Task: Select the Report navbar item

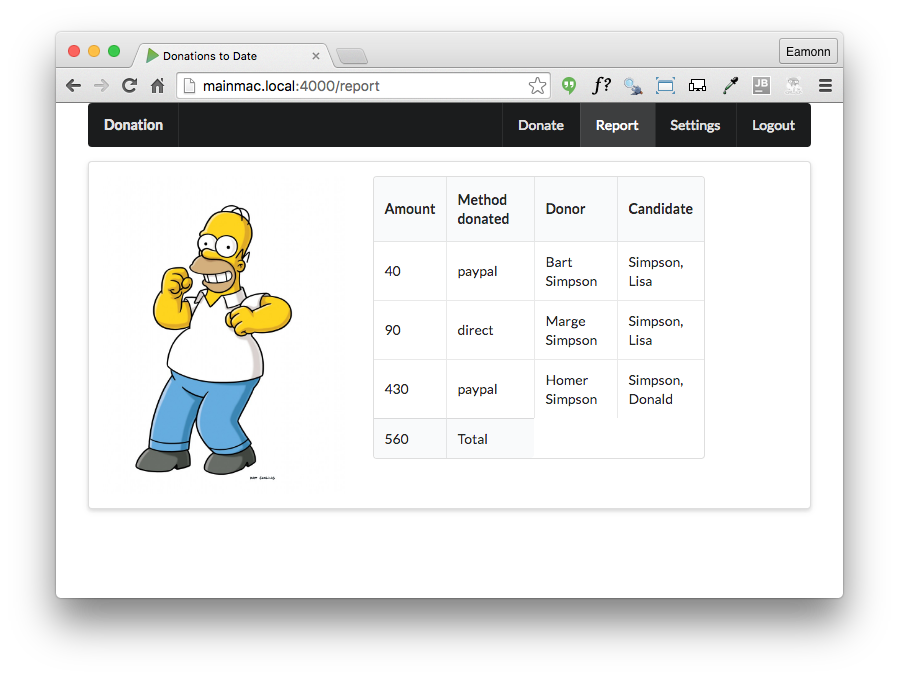Action: pyautogui.click(x=617, y=125)
